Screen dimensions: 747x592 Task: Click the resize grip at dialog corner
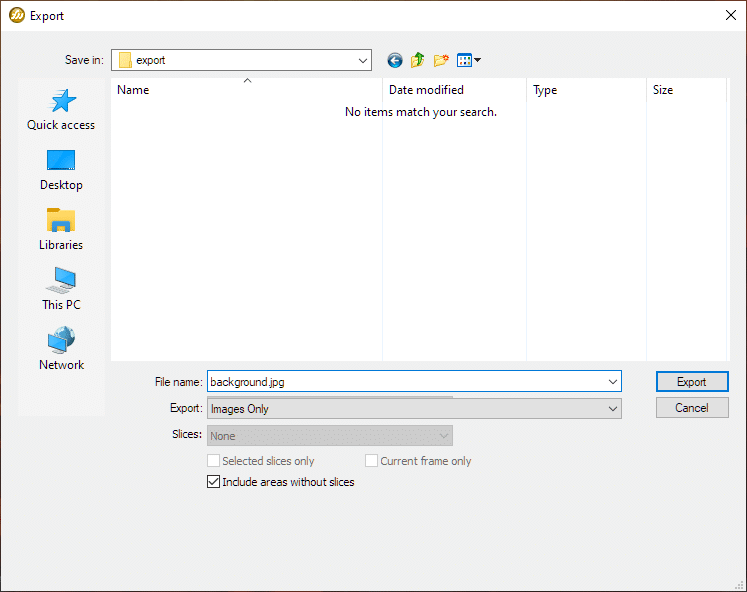click(x=740, y=585)
